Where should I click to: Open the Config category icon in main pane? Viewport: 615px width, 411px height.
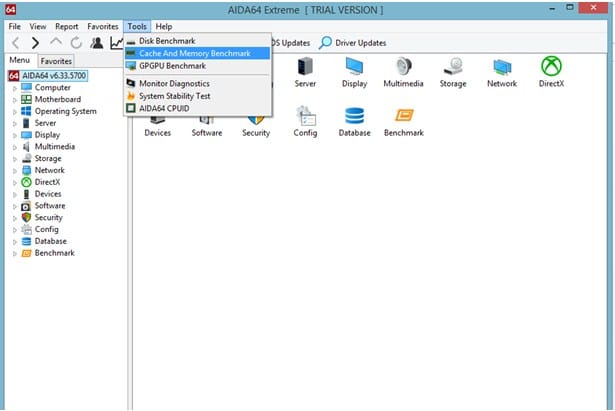[x=306, y=116]
